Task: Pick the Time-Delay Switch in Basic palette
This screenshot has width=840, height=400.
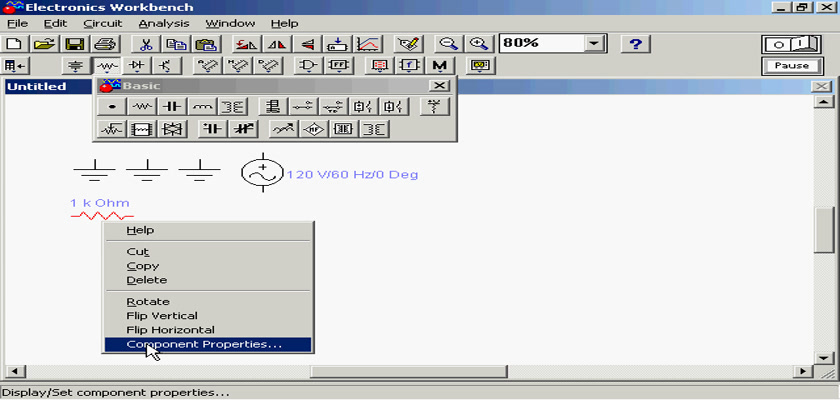Action: (334, 107)
